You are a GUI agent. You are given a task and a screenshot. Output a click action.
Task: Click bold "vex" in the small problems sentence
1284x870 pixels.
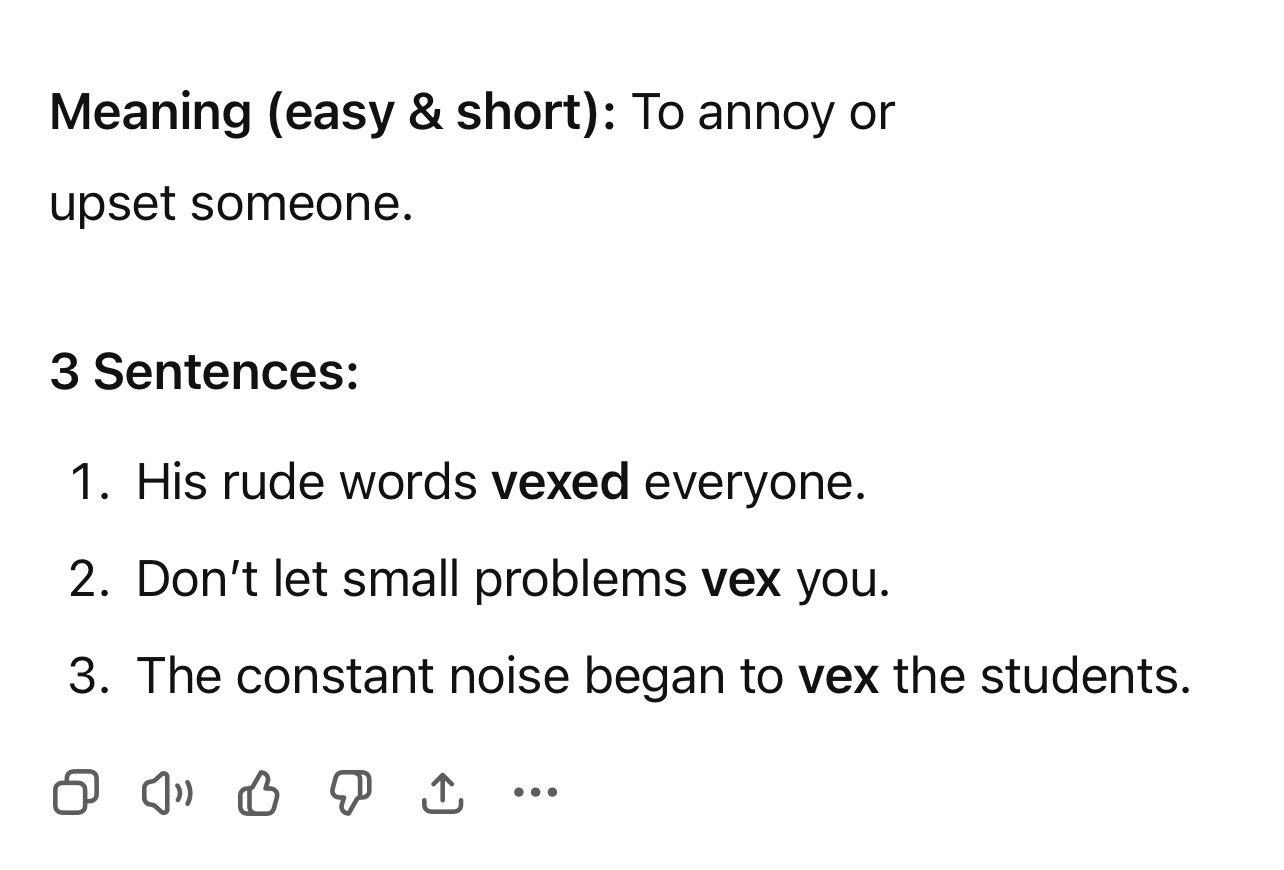[741, 579]
